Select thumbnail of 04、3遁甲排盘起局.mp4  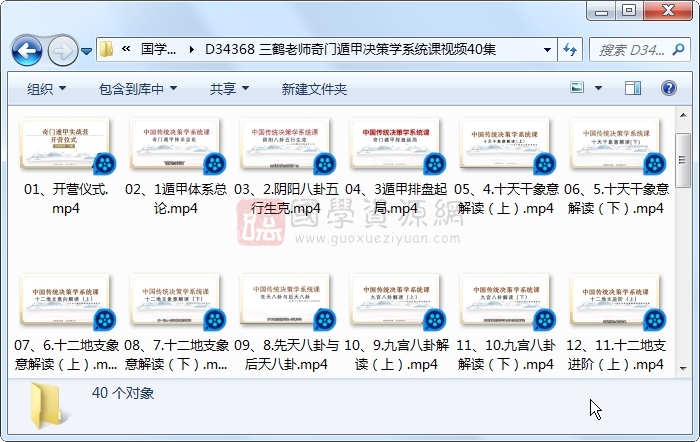pyautogui.click(x=395, y=143)
